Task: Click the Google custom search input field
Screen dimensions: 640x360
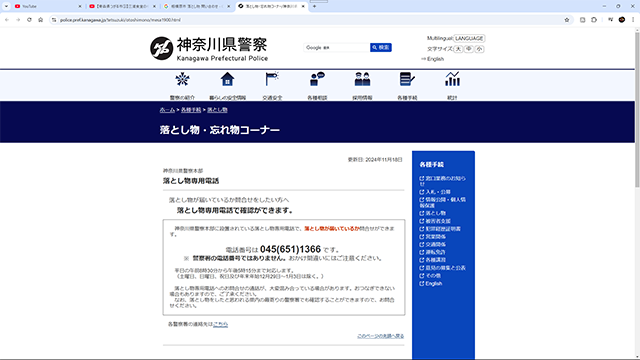Action: 336,48
